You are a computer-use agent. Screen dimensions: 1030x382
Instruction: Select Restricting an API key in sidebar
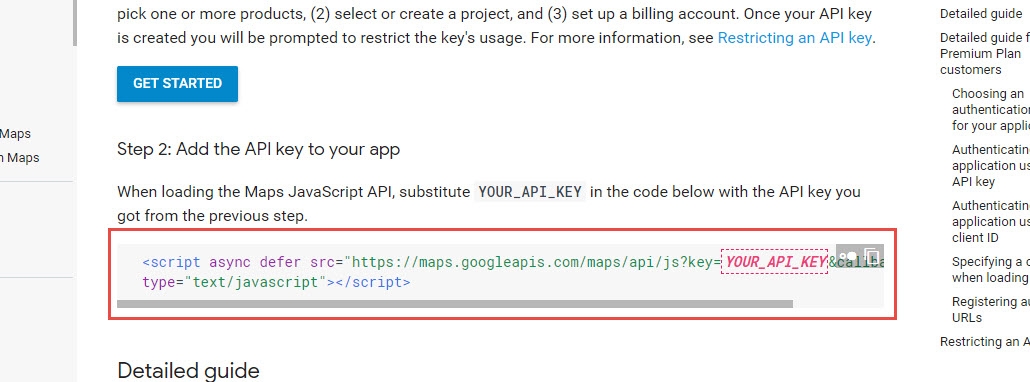point(985,341)
